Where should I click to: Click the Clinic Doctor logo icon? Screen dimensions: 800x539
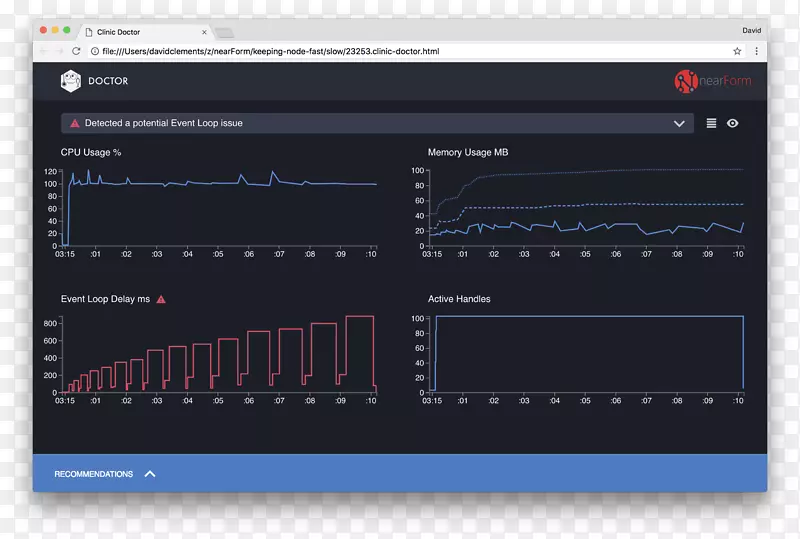[x=70, y=81]
